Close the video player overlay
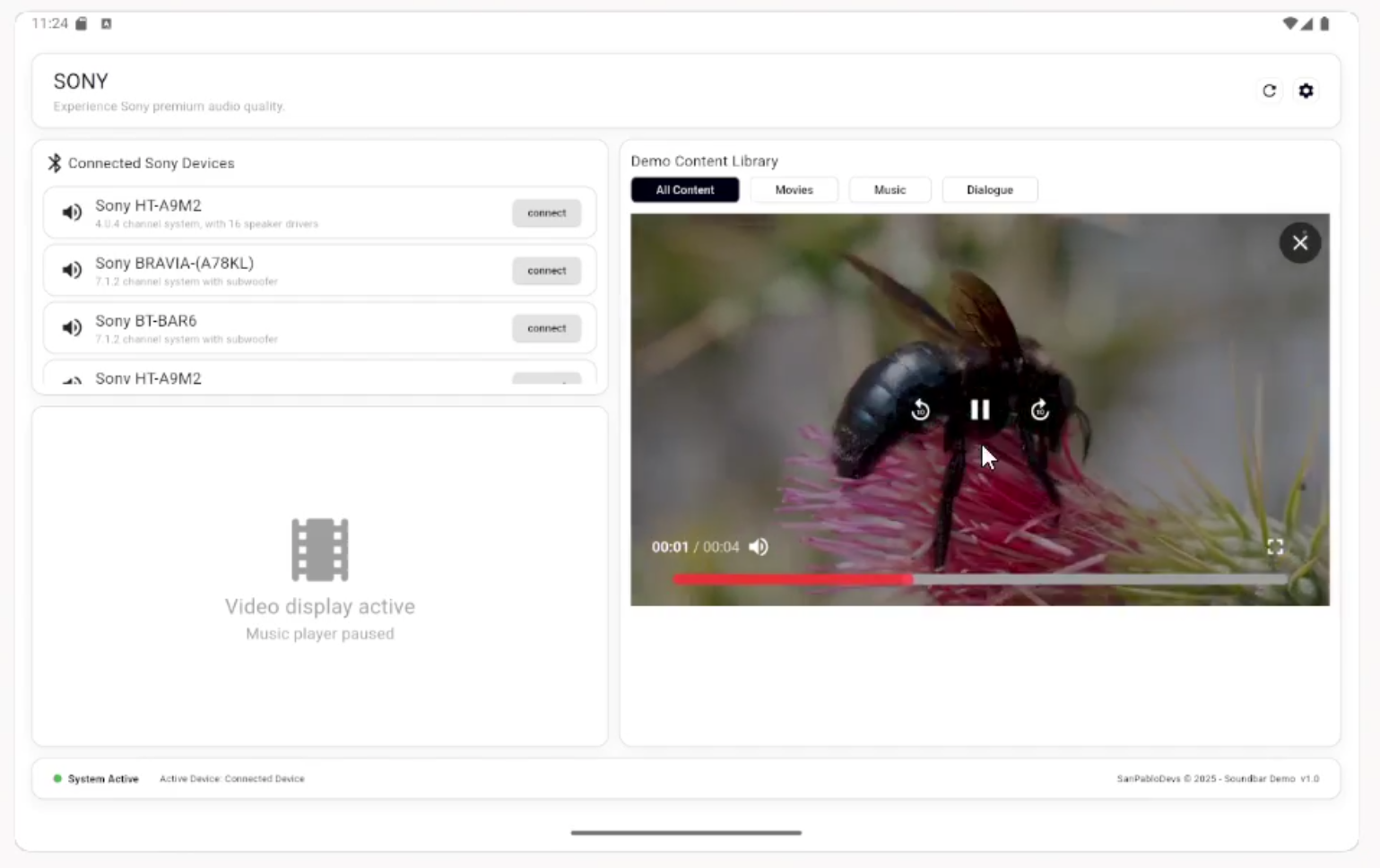Viewport: 1380px width, 868px height. (x=1299, y=243)
